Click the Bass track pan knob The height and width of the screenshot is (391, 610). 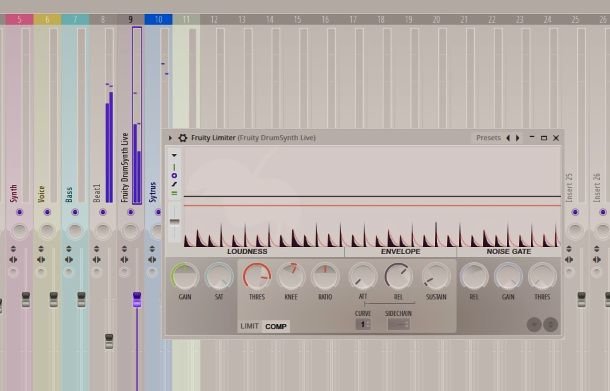[x=75, y=230]
